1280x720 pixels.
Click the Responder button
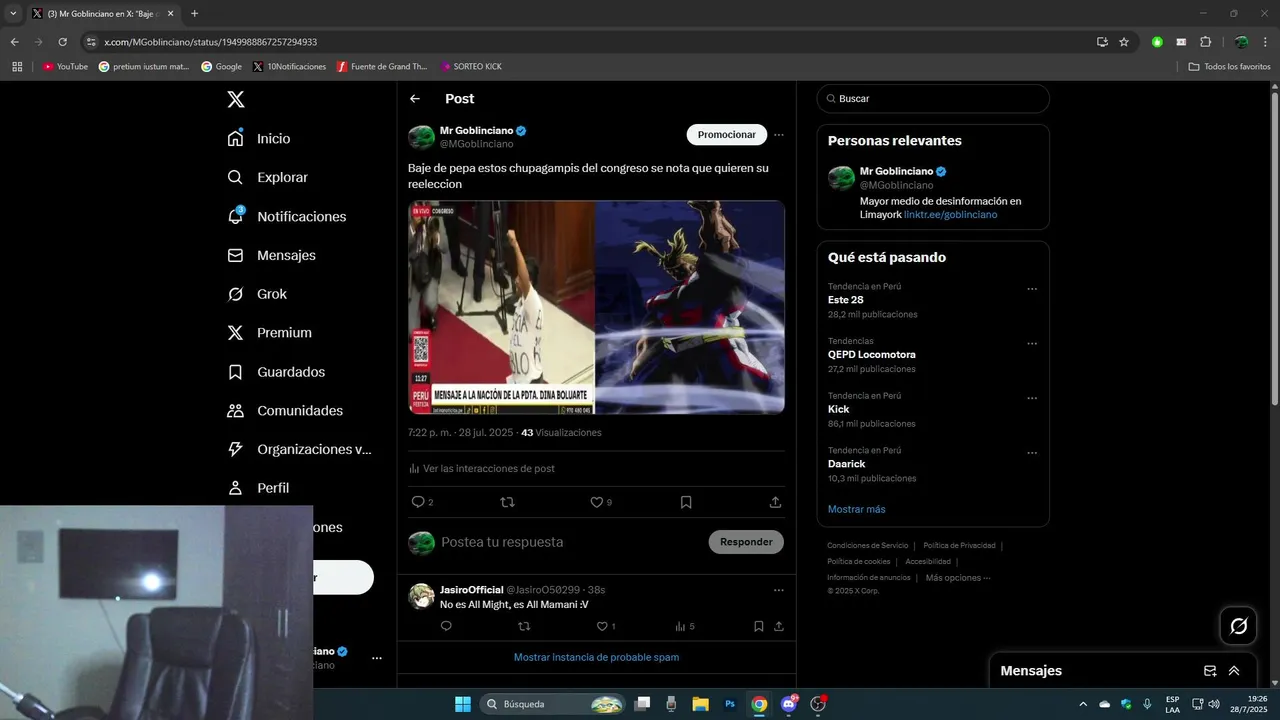[746, 542]
